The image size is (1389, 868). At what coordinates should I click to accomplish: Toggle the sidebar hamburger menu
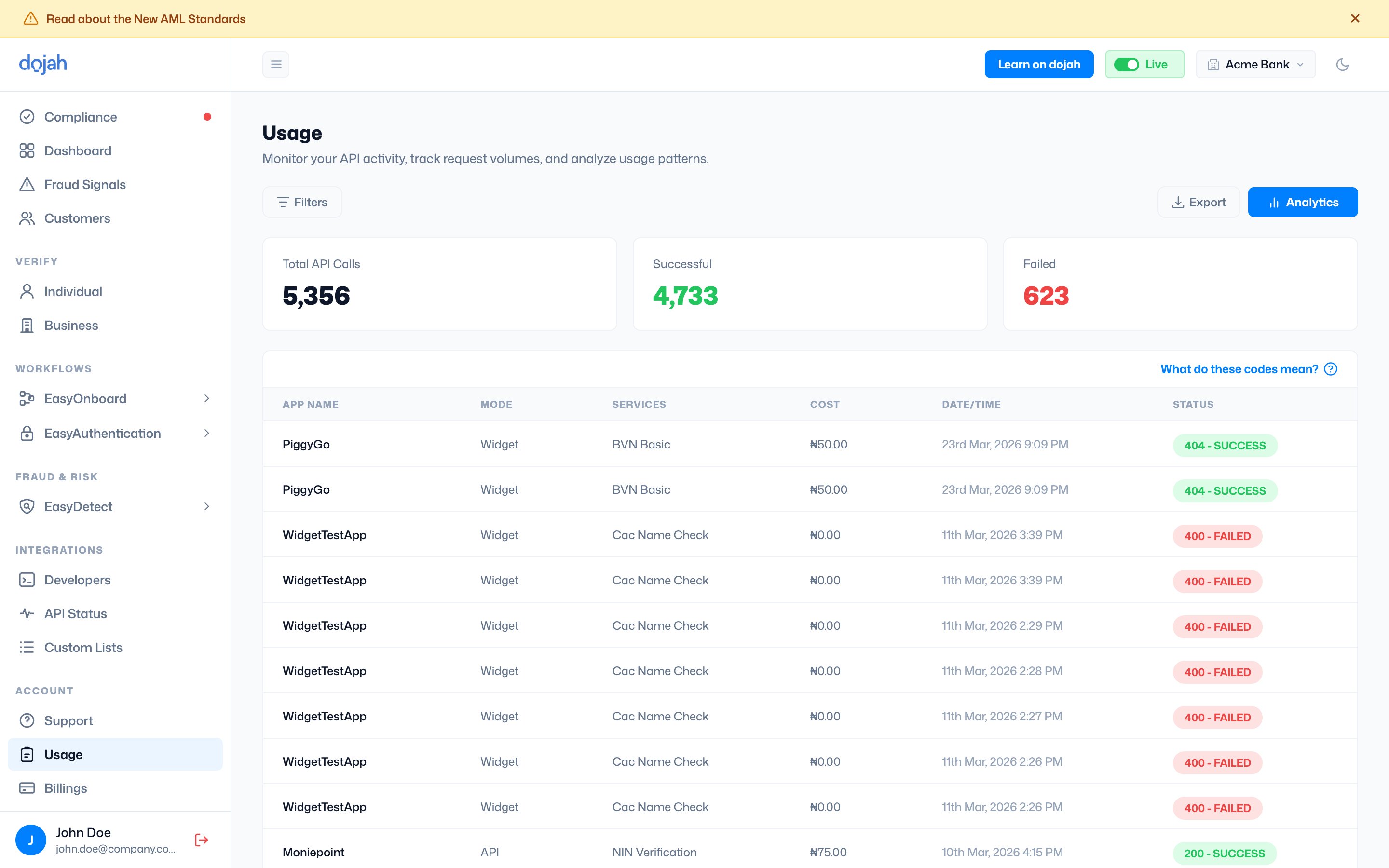tap(276, 64)
